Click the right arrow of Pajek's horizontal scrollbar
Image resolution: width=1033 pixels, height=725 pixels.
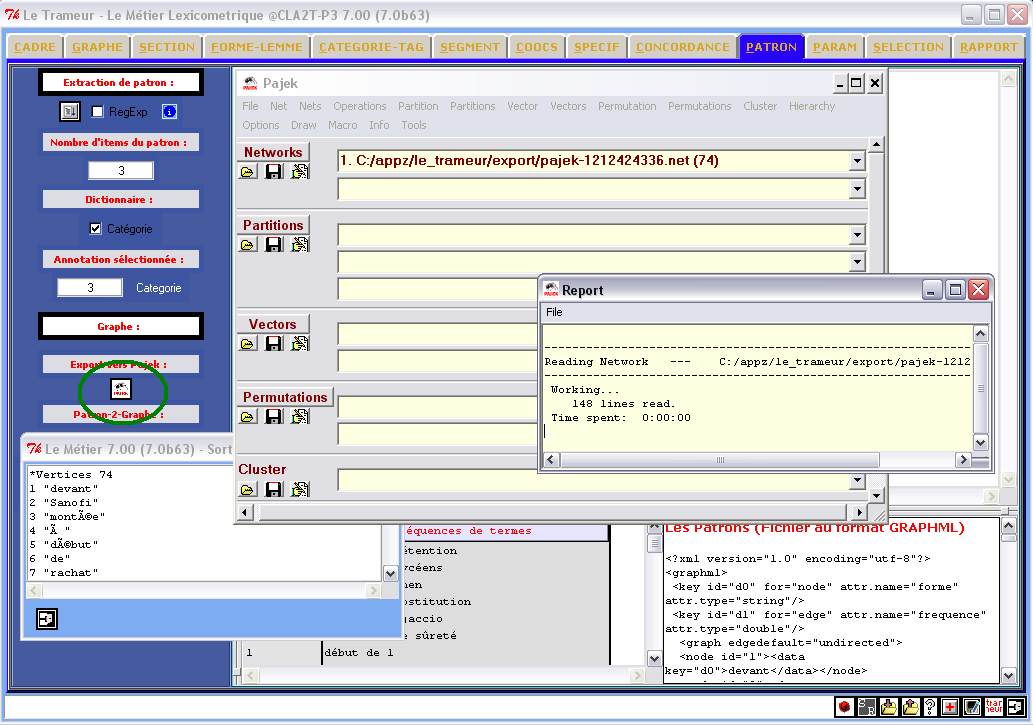coord(859,512)
